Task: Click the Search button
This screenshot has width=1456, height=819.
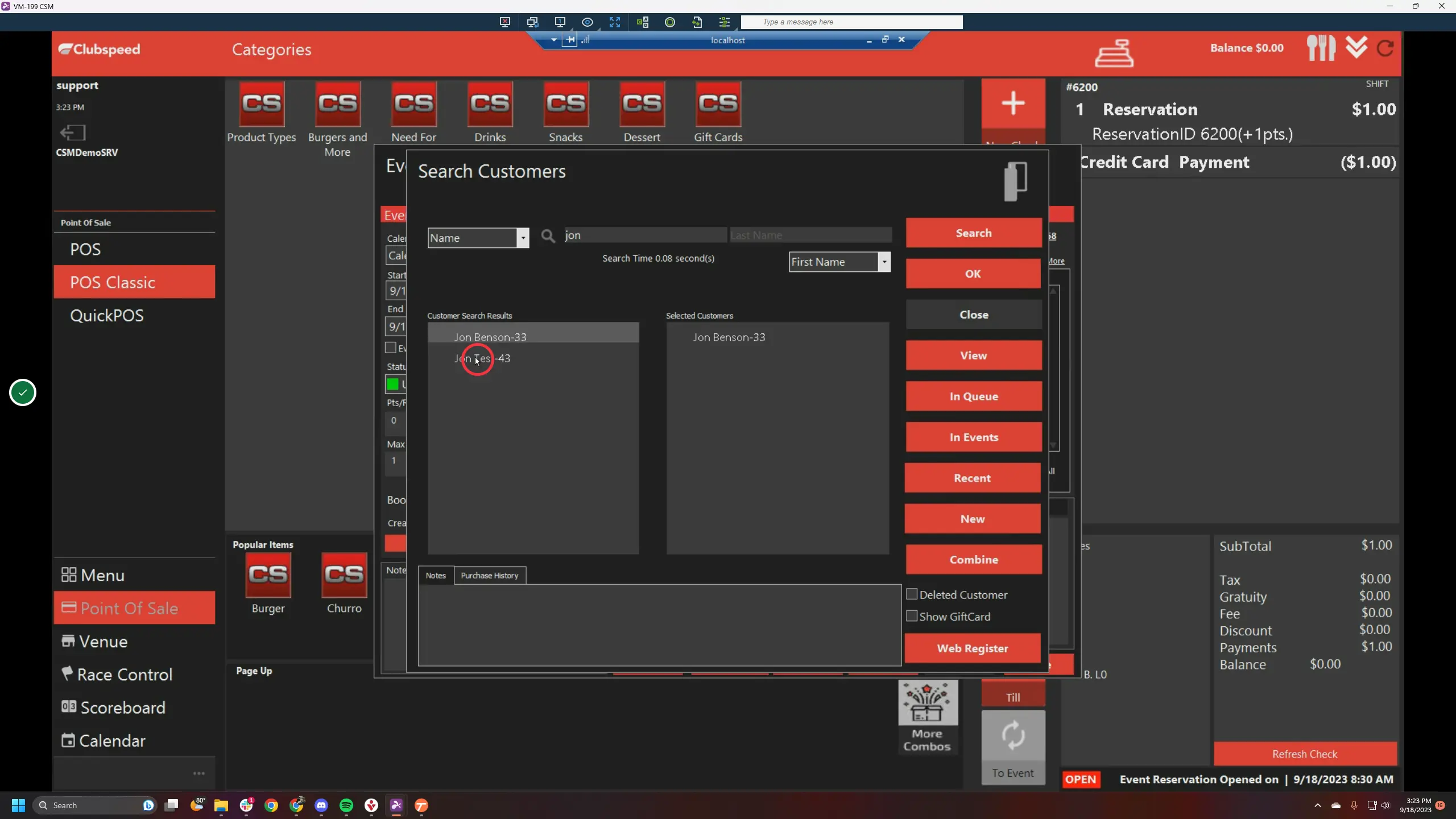Action: 974,233
